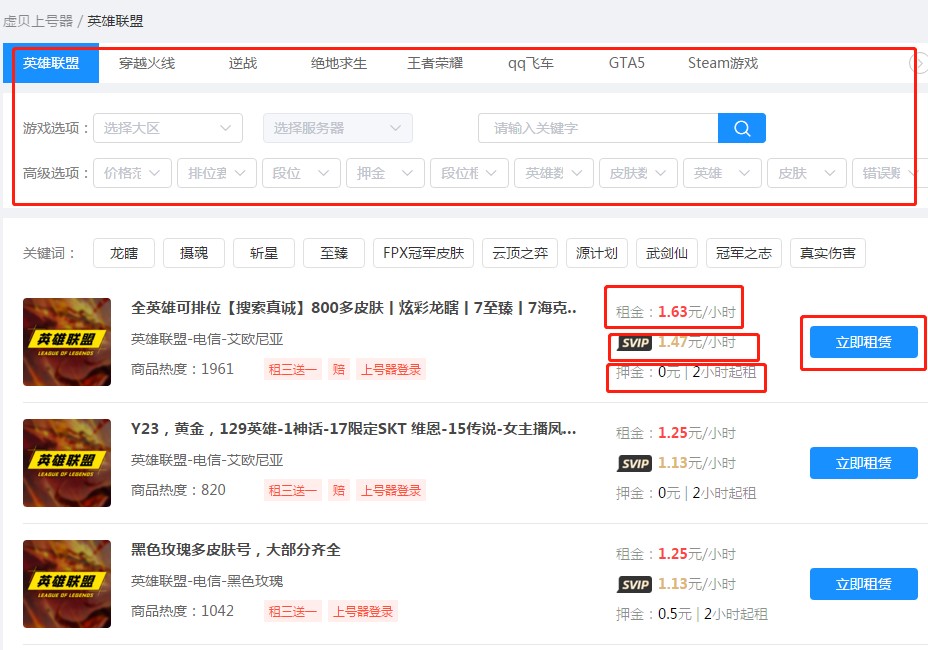
Task: Open the 价格范围 filter dropdown
Action: pos(133,173)
